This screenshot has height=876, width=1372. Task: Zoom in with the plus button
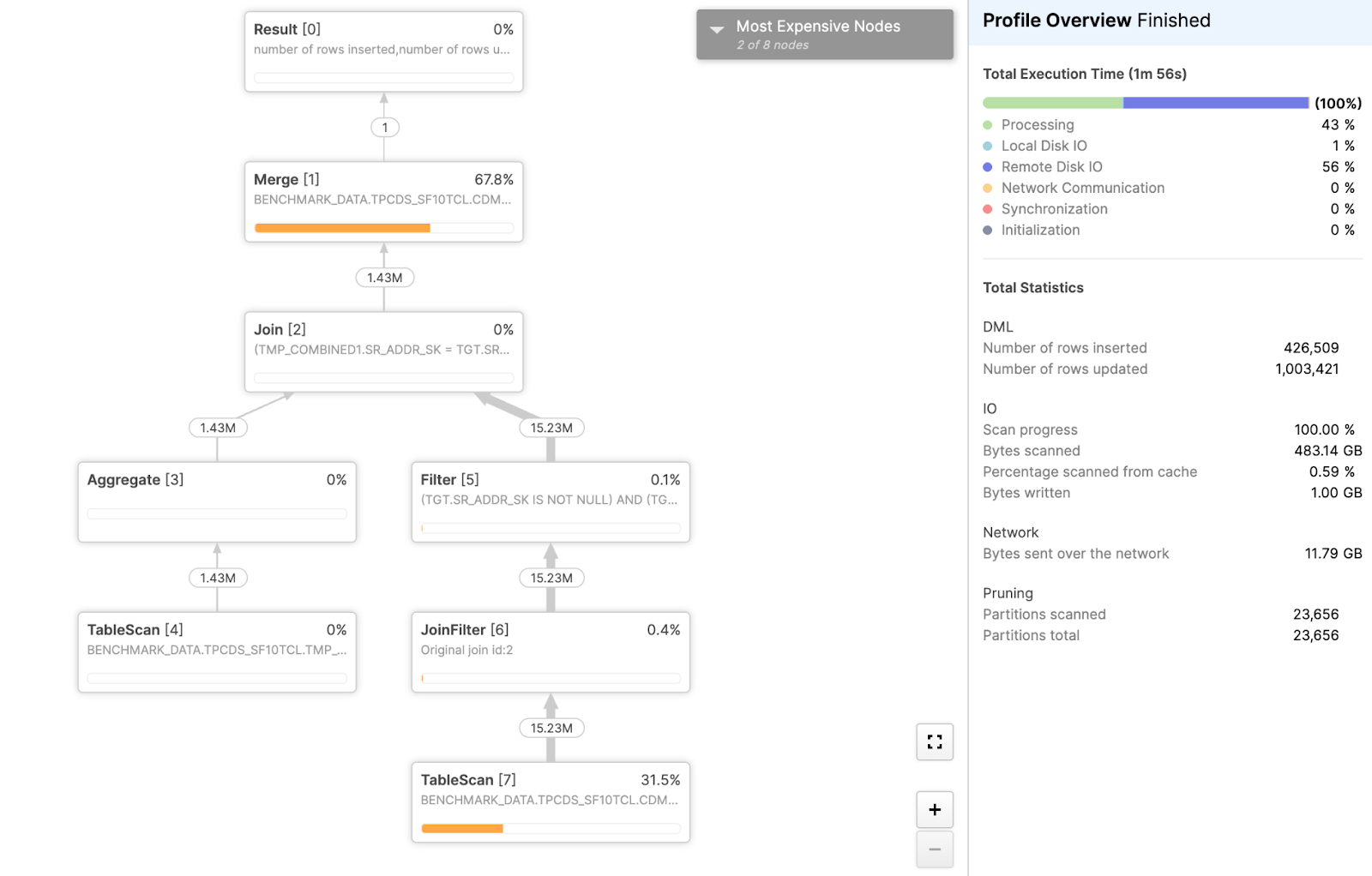(x=935, y=809)
